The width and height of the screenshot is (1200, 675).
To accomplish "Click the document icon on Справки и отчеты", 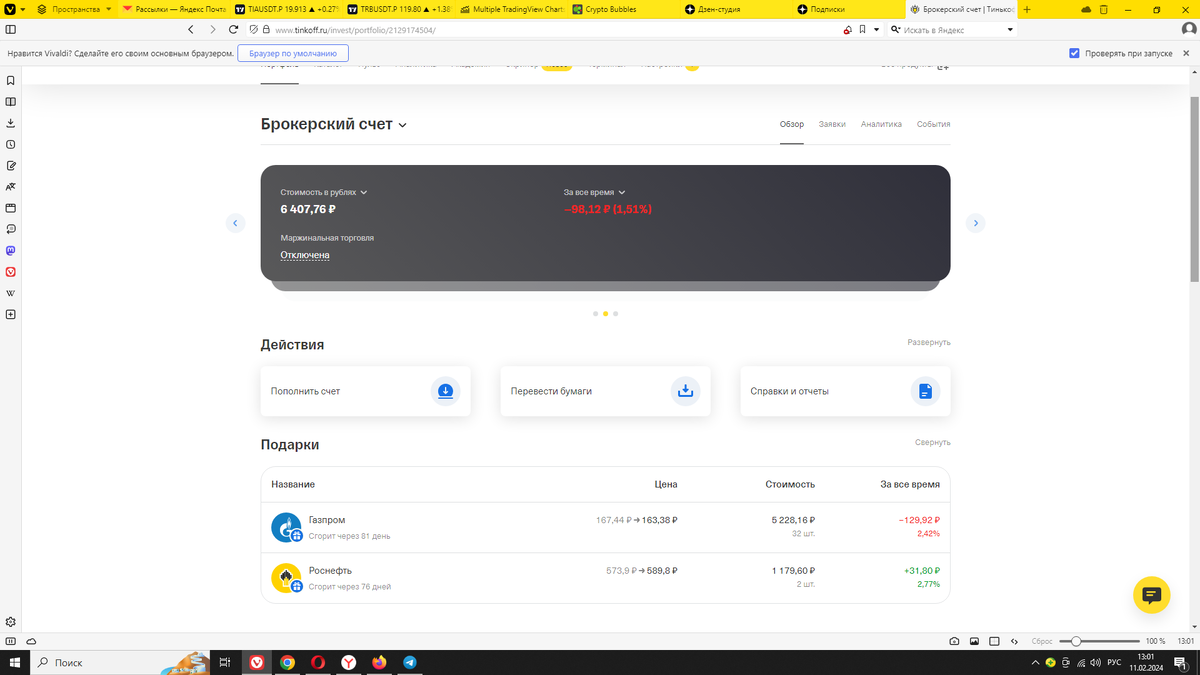I will (926, 391).
